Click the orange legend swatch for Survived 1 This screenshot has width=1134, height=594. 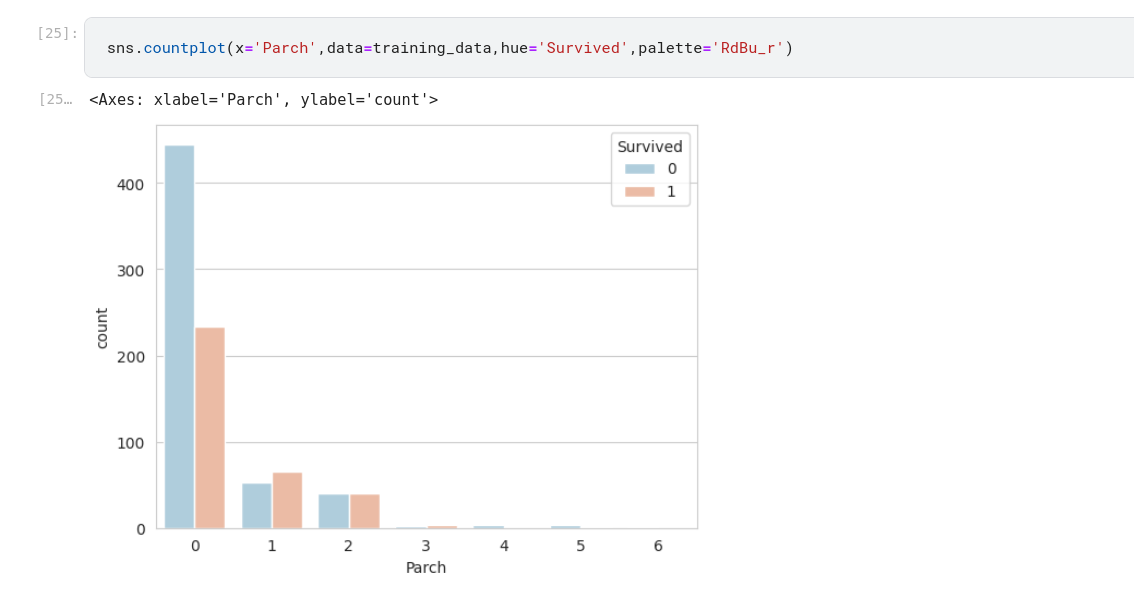(639, 191)
